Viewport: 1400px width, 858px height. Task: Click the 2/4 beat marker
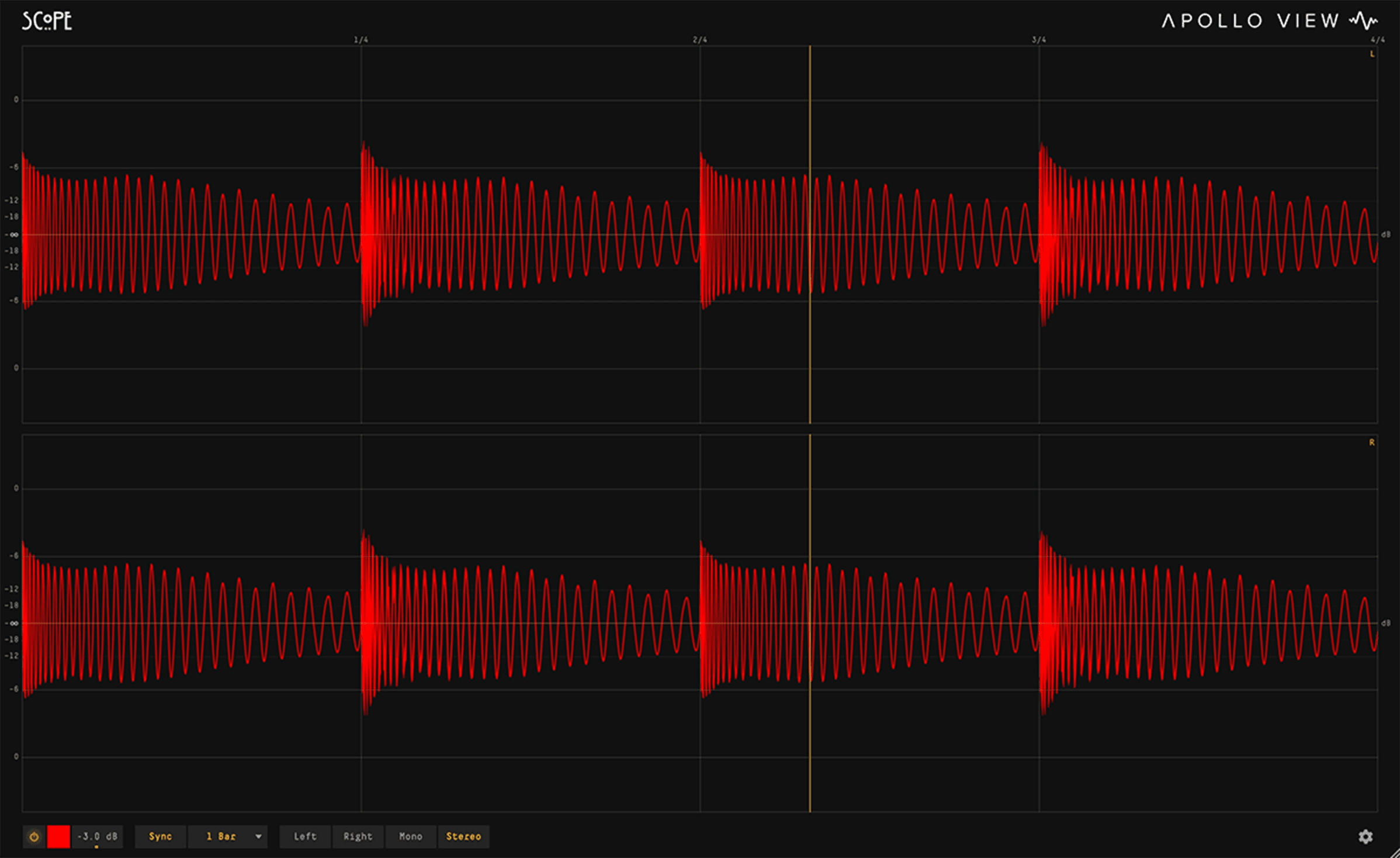click(700, 40)
